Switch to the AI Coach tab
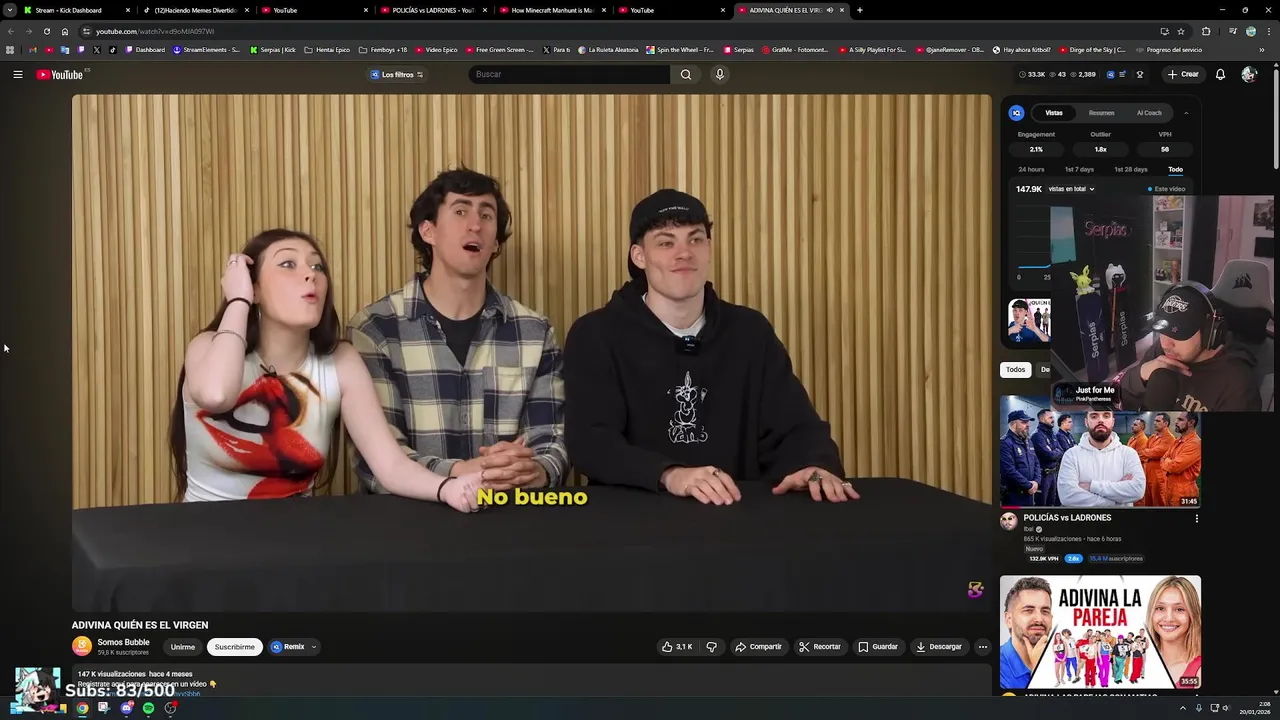Viewport: 1280px width, 720px height. 1149,113
